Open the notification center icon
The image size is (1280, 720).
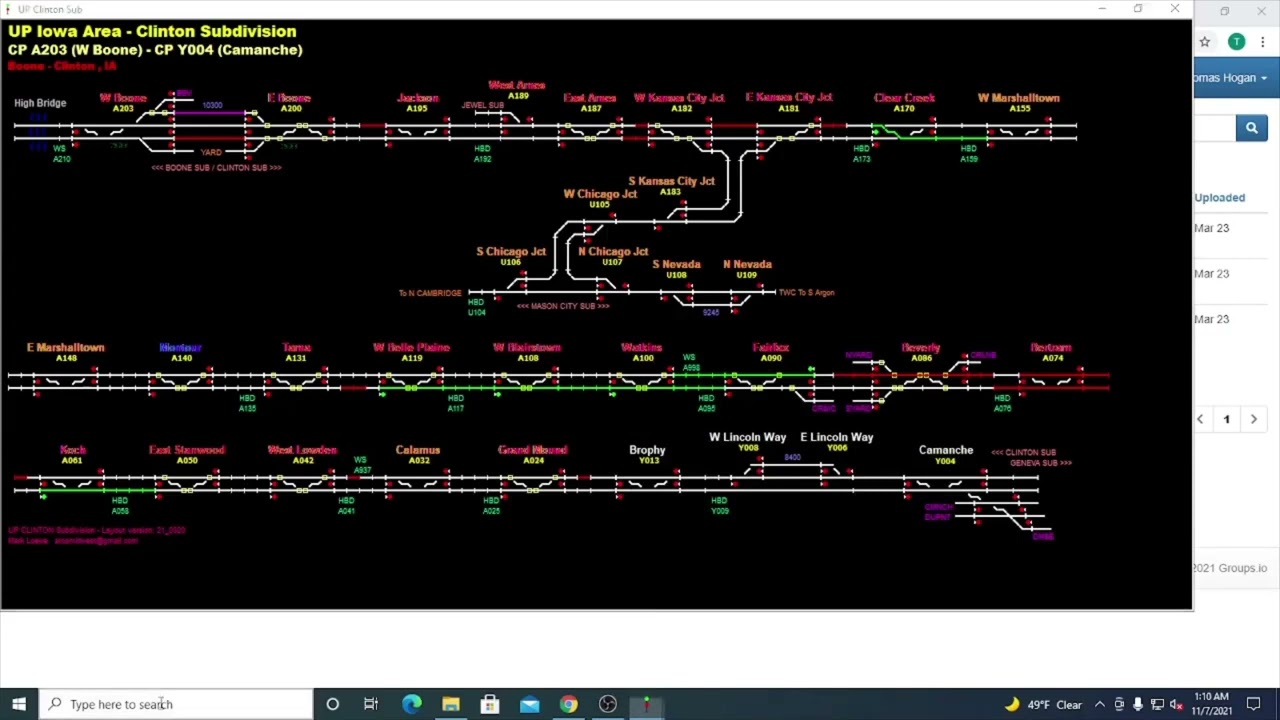click(x=1253, y=704)
